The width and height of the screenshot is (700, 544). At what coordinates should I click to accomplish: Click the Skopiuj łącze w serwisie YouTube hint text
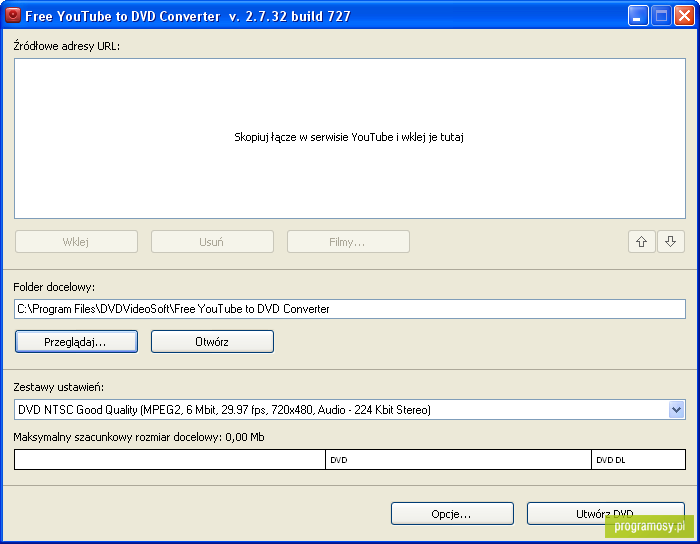[x=349, y=137]
